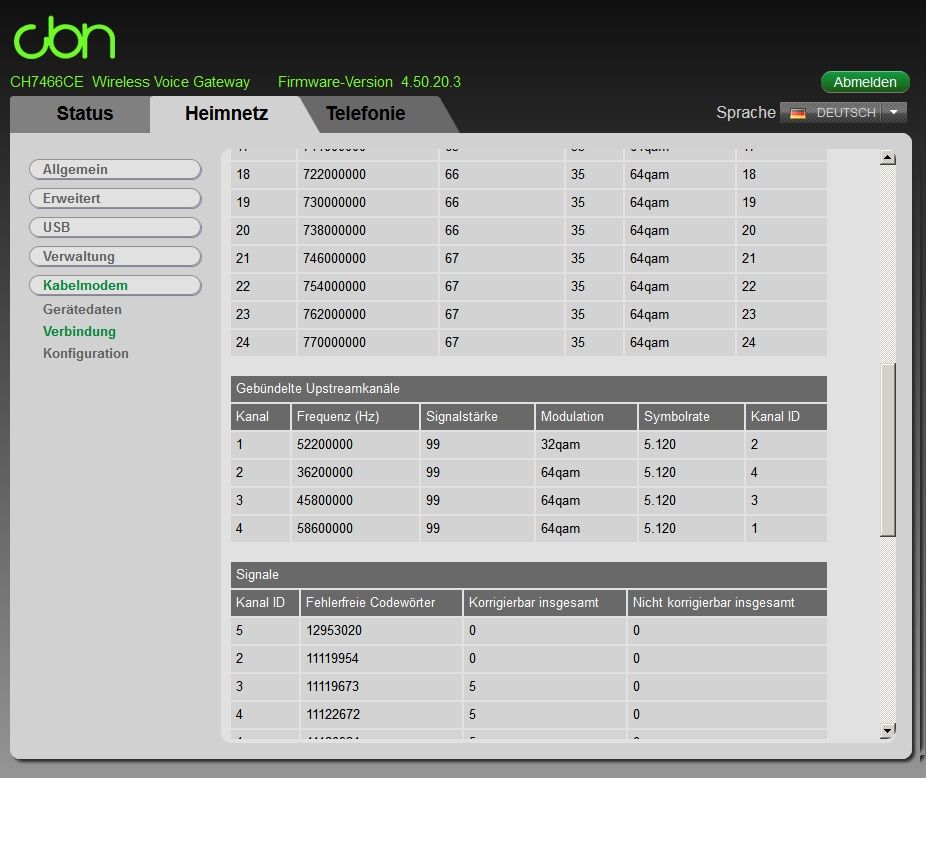
Task: Open the Sprache language dropdown arrow
Action: pyautogui.click(x=894, y=112)
